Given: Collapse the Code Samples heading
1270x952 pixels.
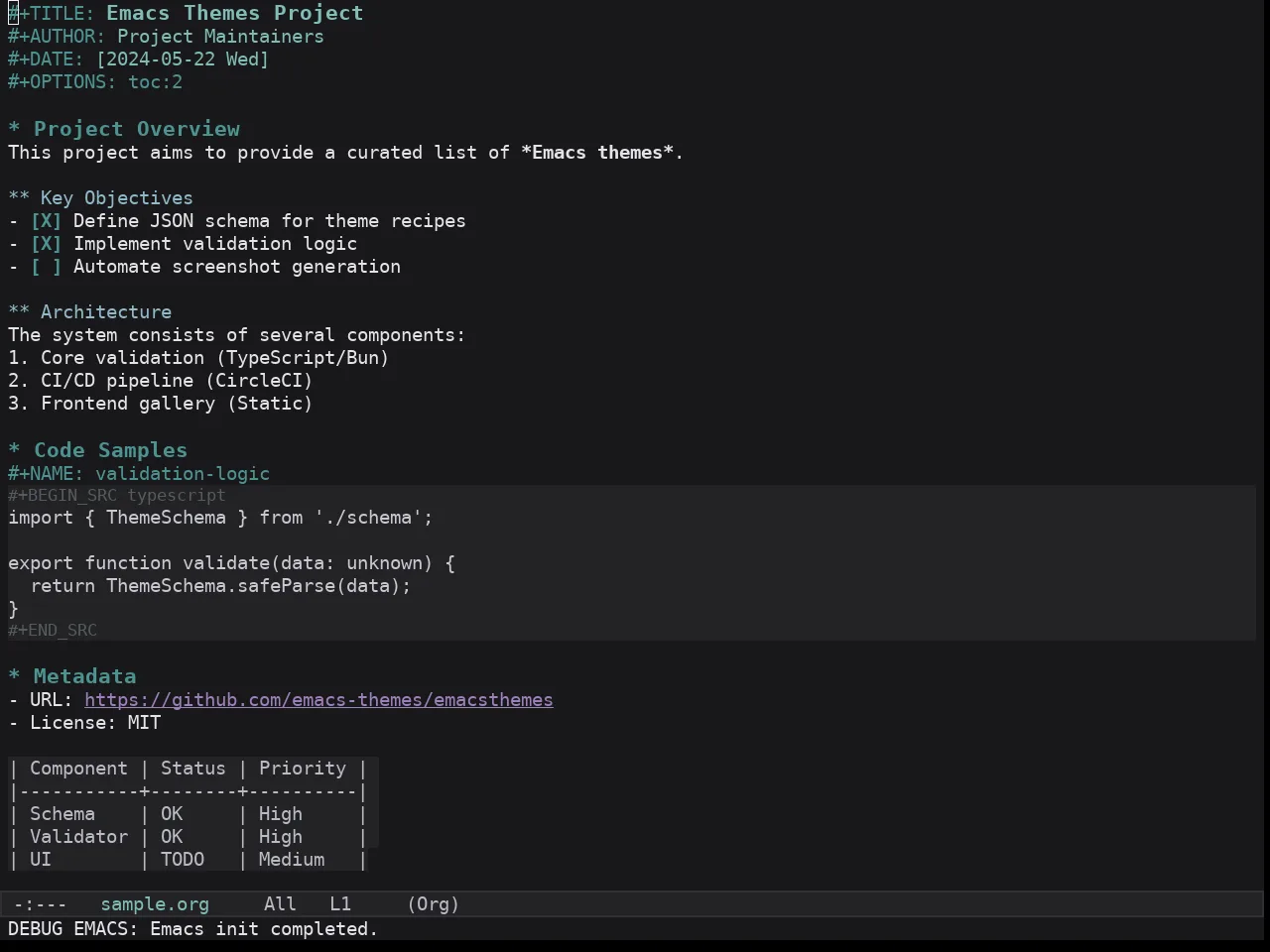Looking at the screenshot, I should coord(98,450).
